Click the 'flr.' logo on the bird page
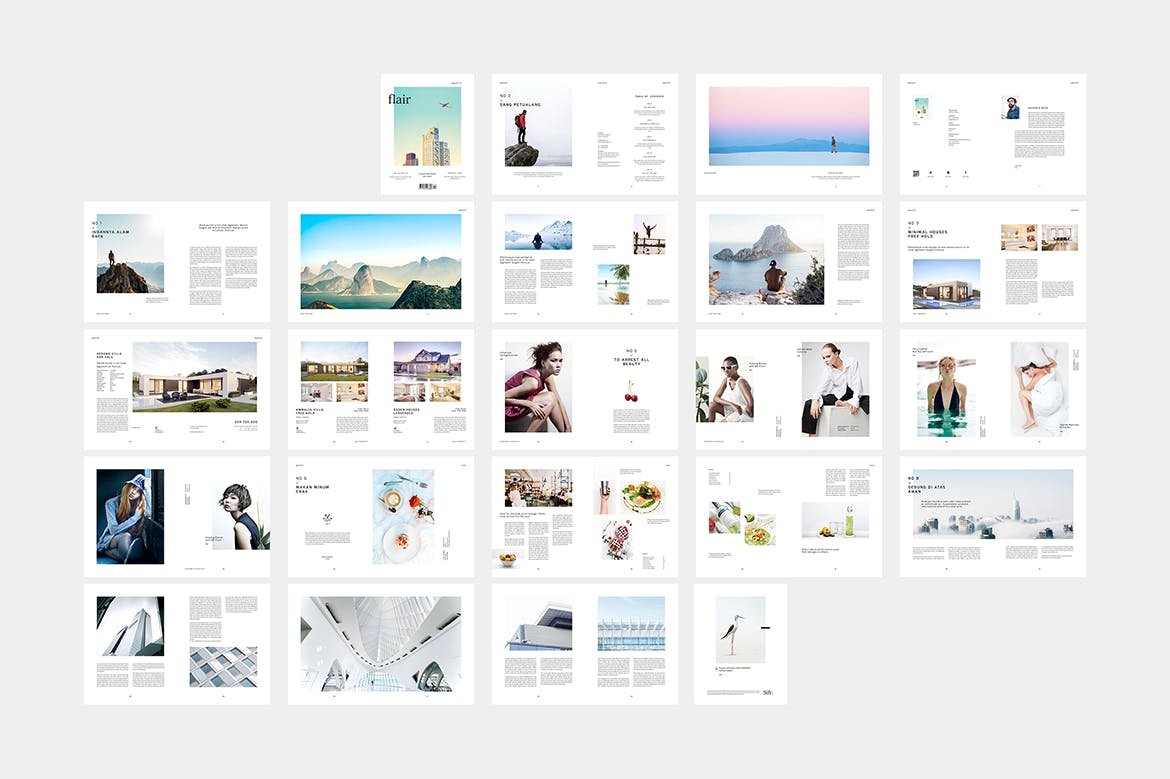Viewport: 1170px width, 779px height. click(766, 691)
